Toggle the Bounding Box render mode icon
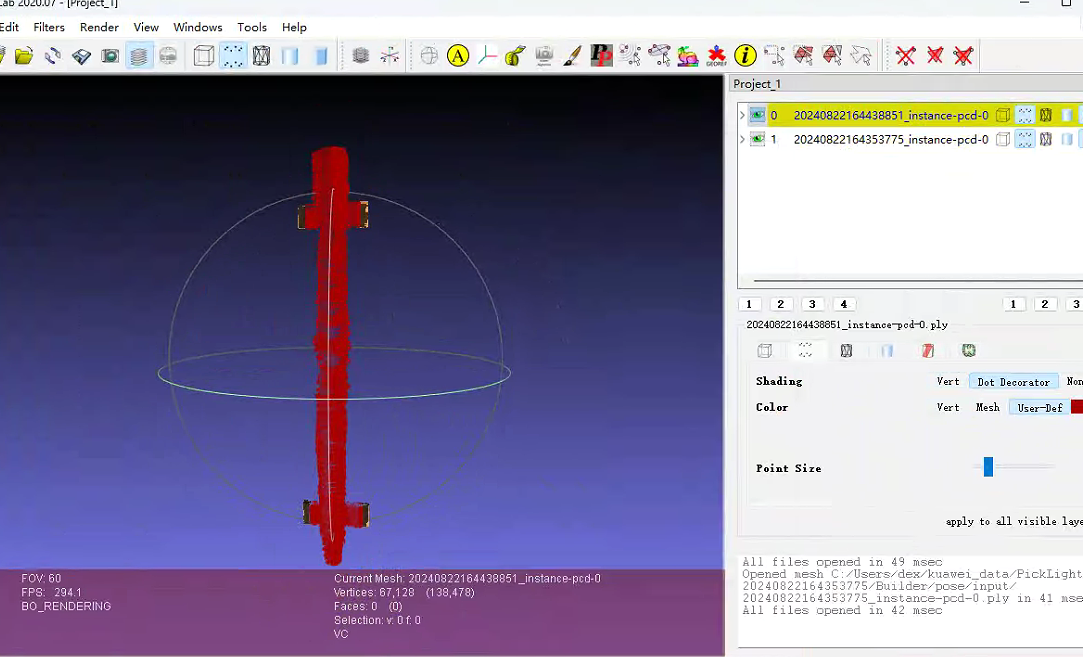1083x657 pixels. pos(203,56)
